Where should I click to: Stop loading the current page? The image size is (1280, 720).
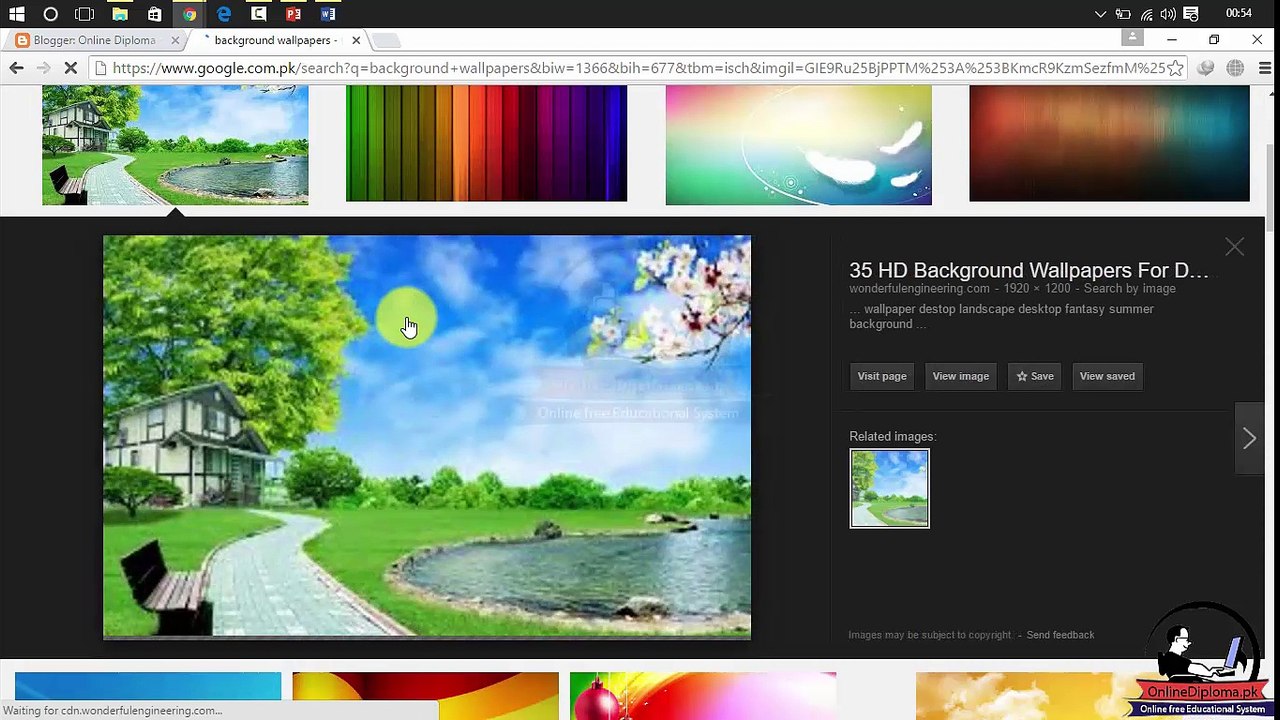pos(71,68)
